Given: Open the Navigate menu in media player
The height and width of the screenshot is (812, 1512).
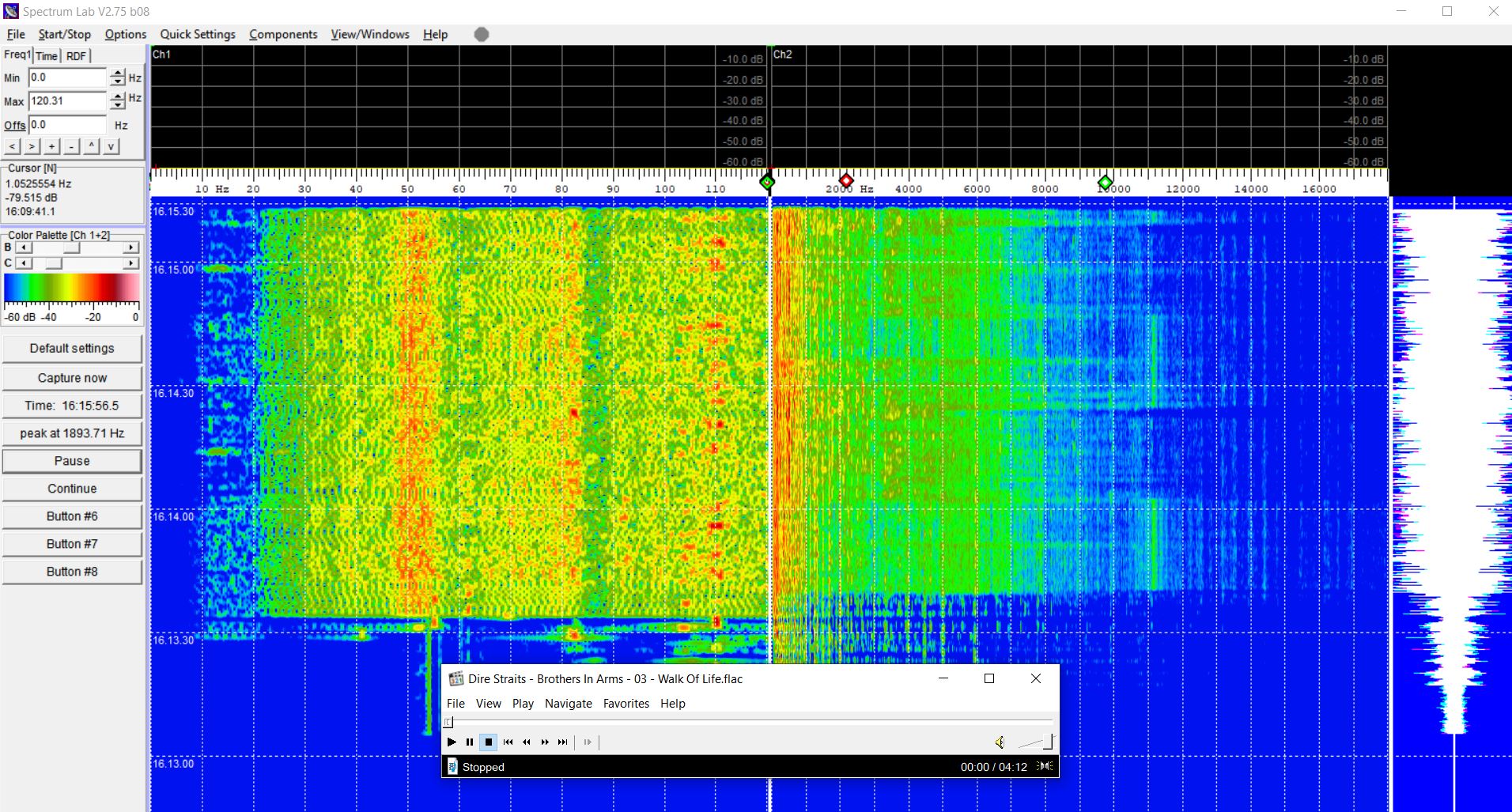Looking at the screenshot, I should pyautogui.click(x=568, y=703).
